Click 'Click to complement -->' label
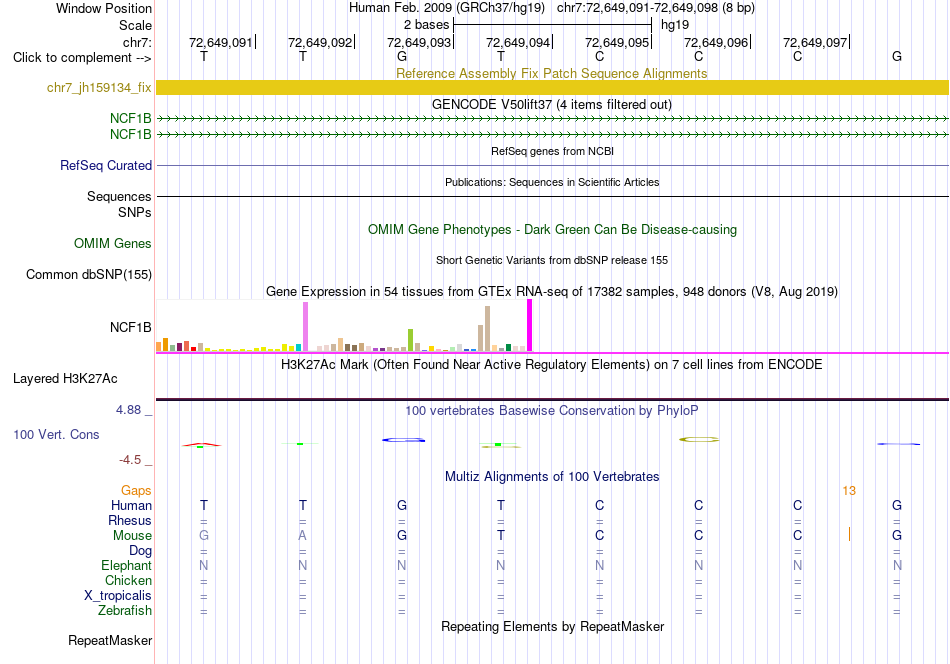This screenshot has height=664, width=950. (x=82, y=58)
